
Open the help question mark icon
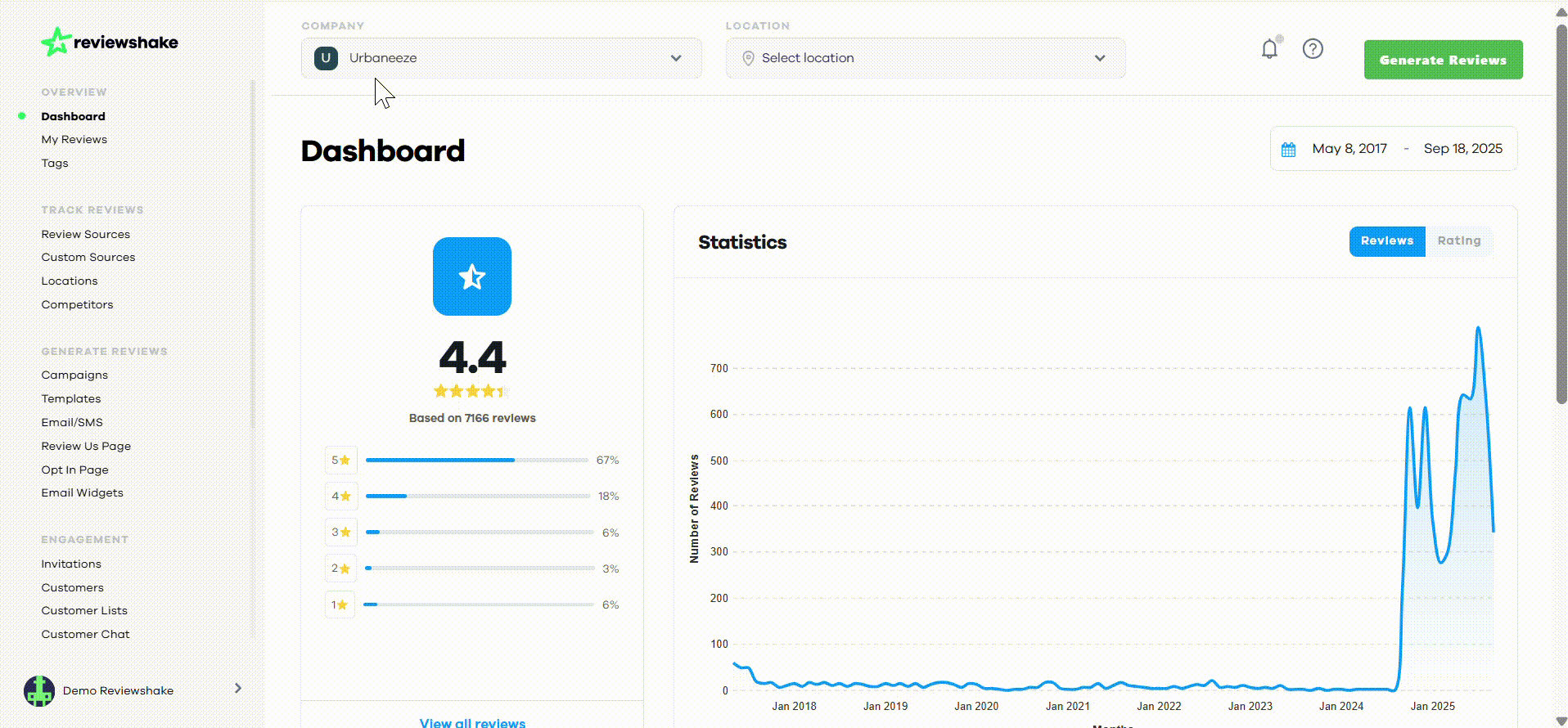[1313, 49]
